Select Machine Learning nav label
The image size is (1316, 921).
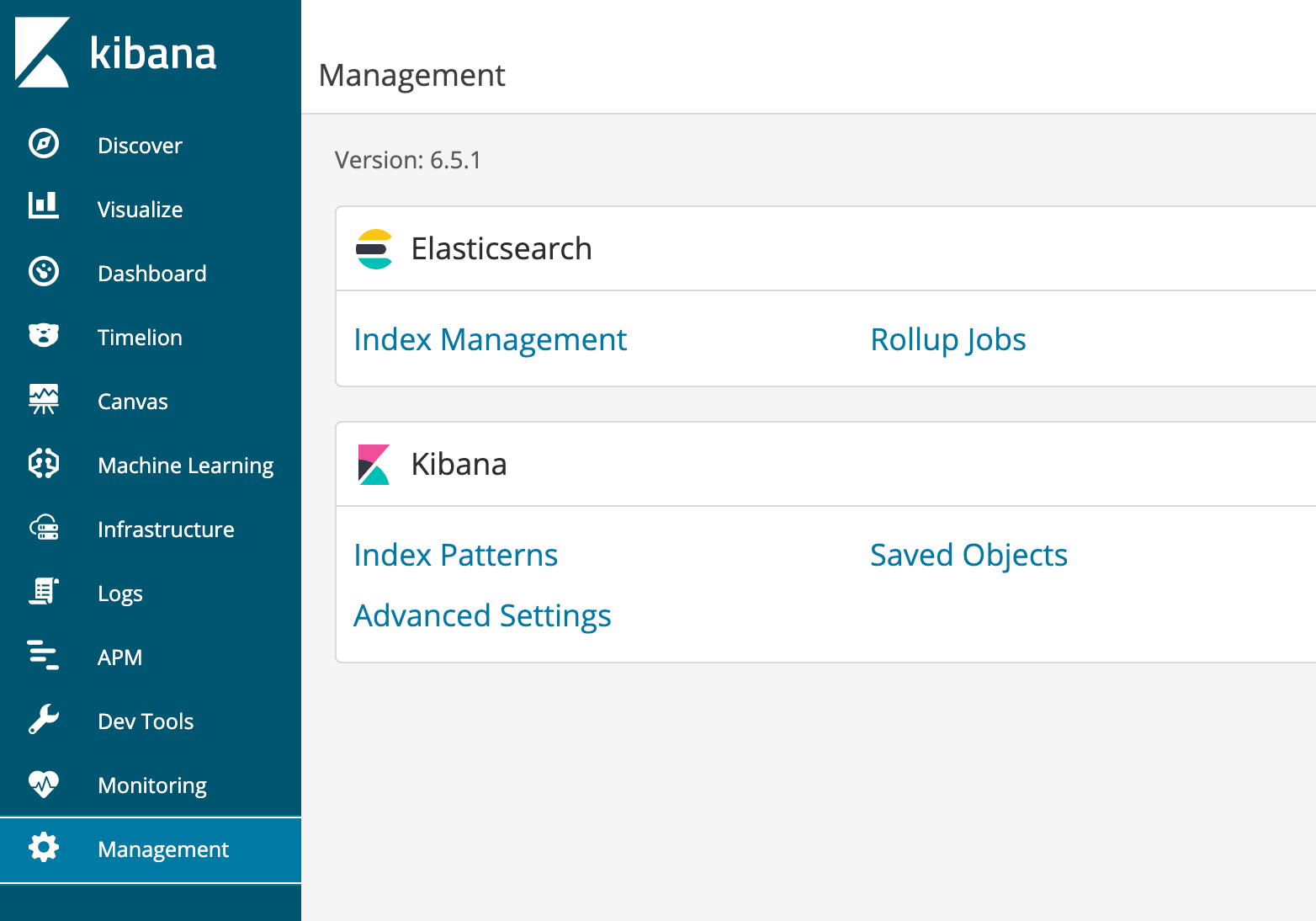[x=186, y=466]
